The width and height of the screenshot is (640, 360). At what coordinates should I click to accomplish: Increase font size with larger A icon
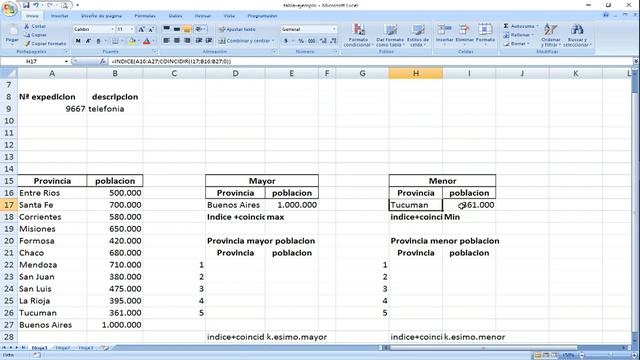coord(141,29)
